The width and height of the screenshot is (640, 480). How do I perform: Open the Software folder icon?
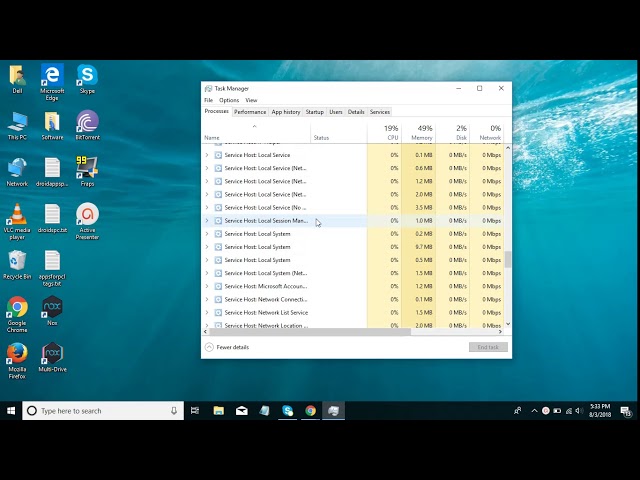tap(52, 125)
